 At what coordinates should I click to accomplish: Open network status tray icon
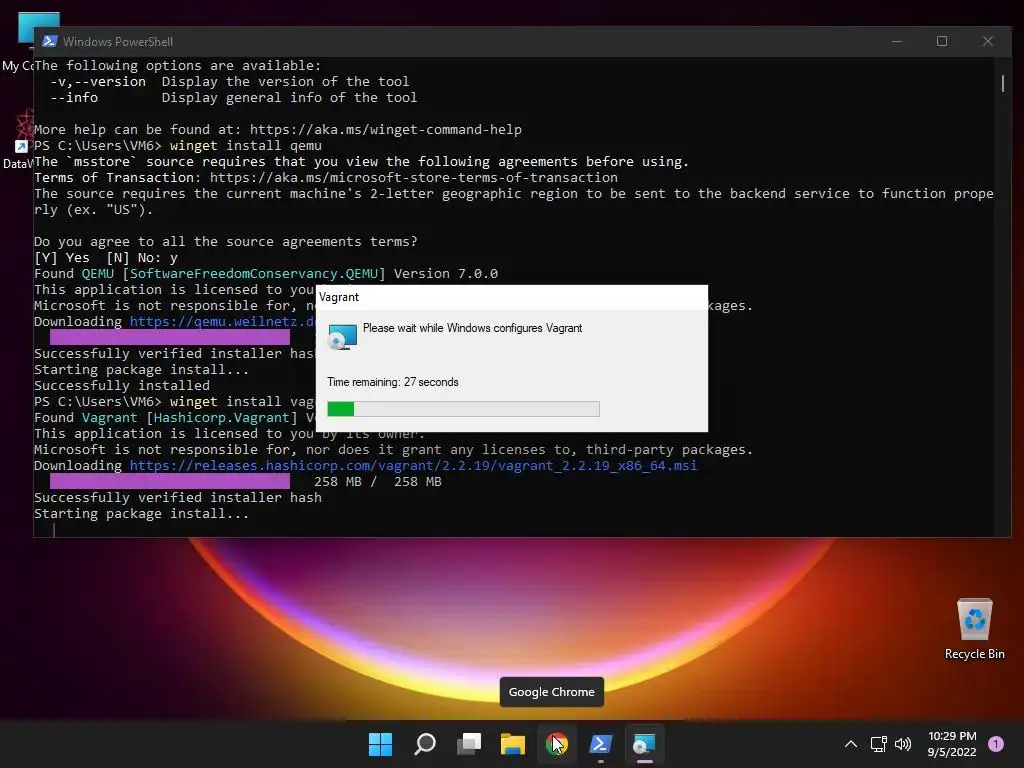coord(878,744)
